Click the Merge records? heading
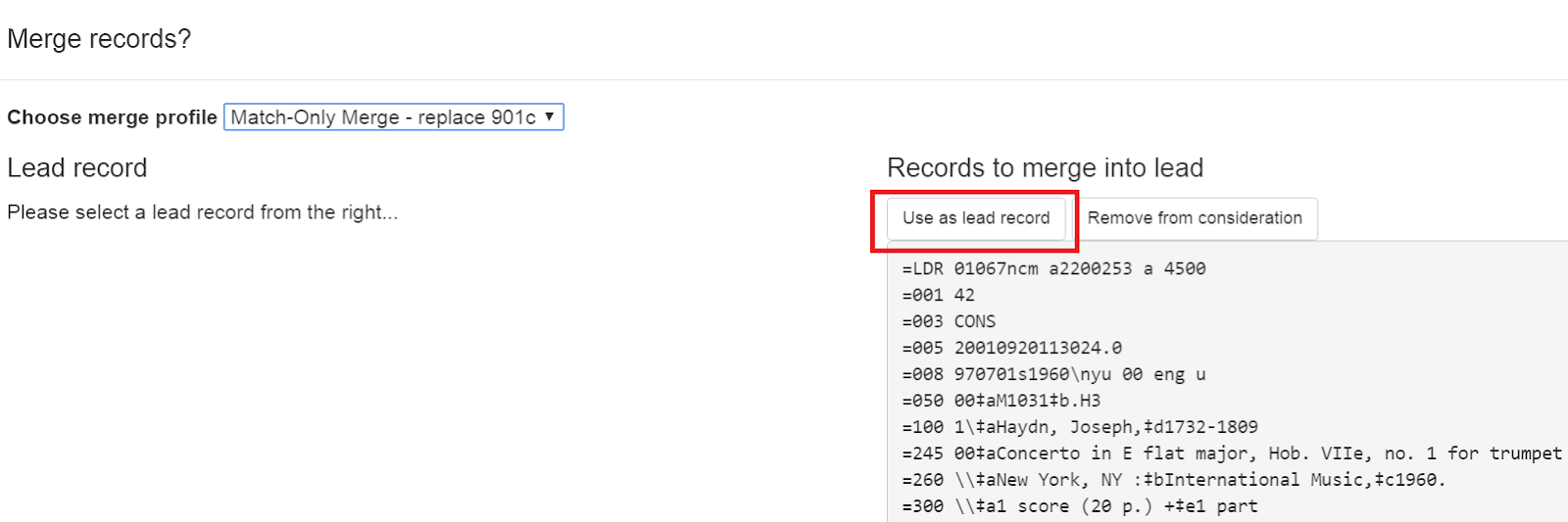 point(99,39)
